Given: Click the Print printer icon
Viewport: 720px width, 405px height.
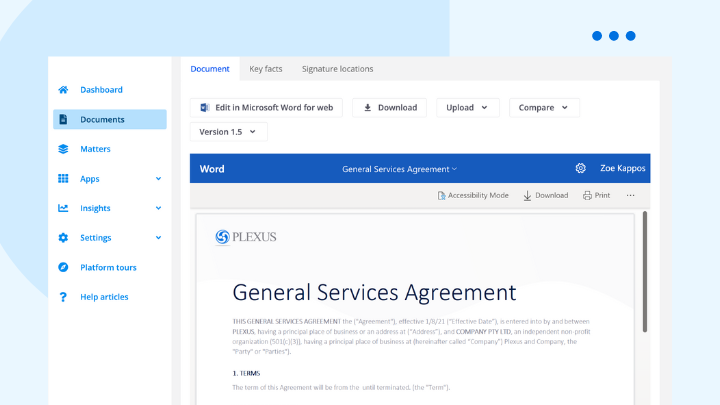Looking at the screenshot, I should 587,196.
